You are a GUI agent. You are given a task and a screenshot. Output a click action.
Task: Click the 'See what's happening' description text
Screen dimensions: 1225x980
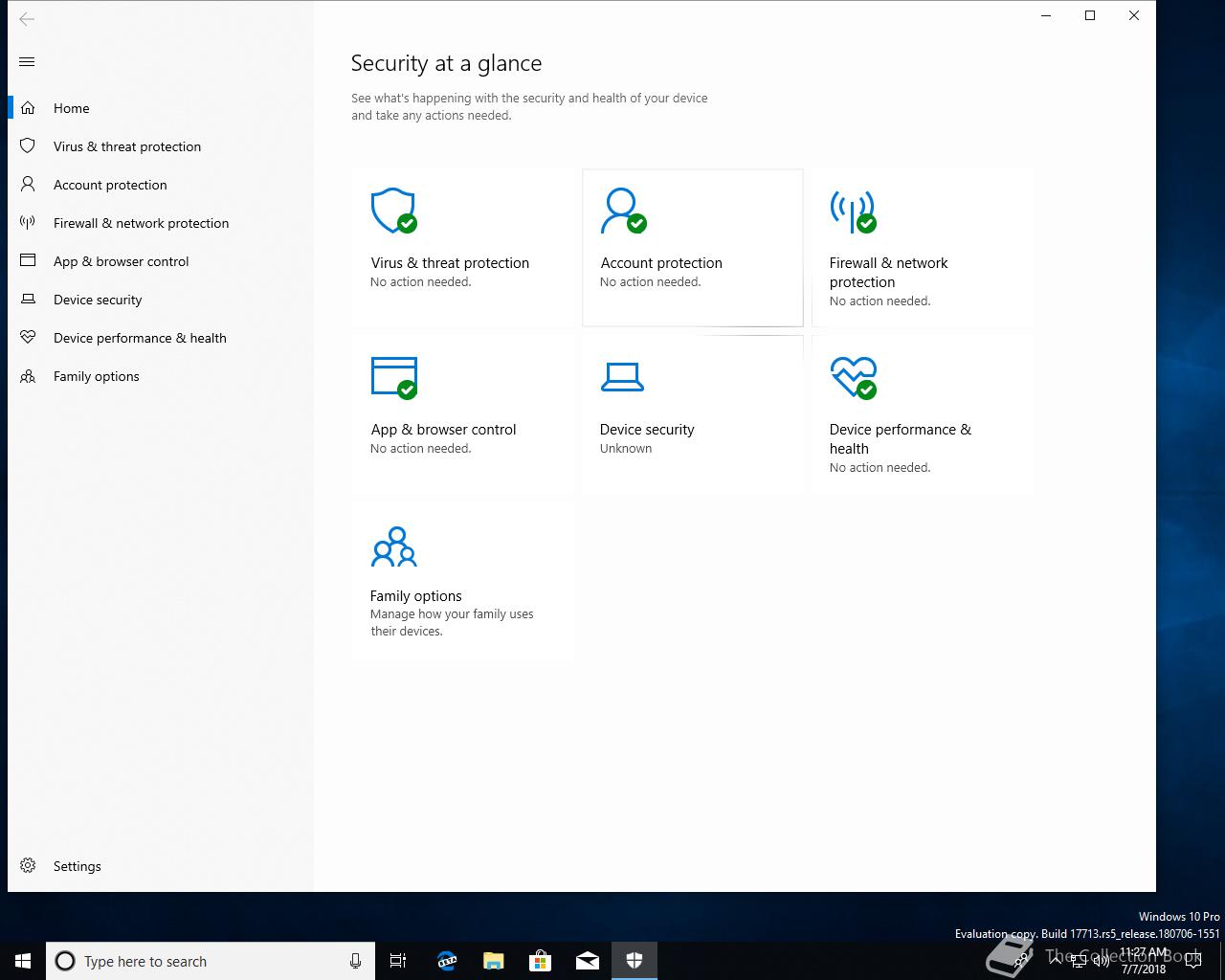click(x=529, y=106)
